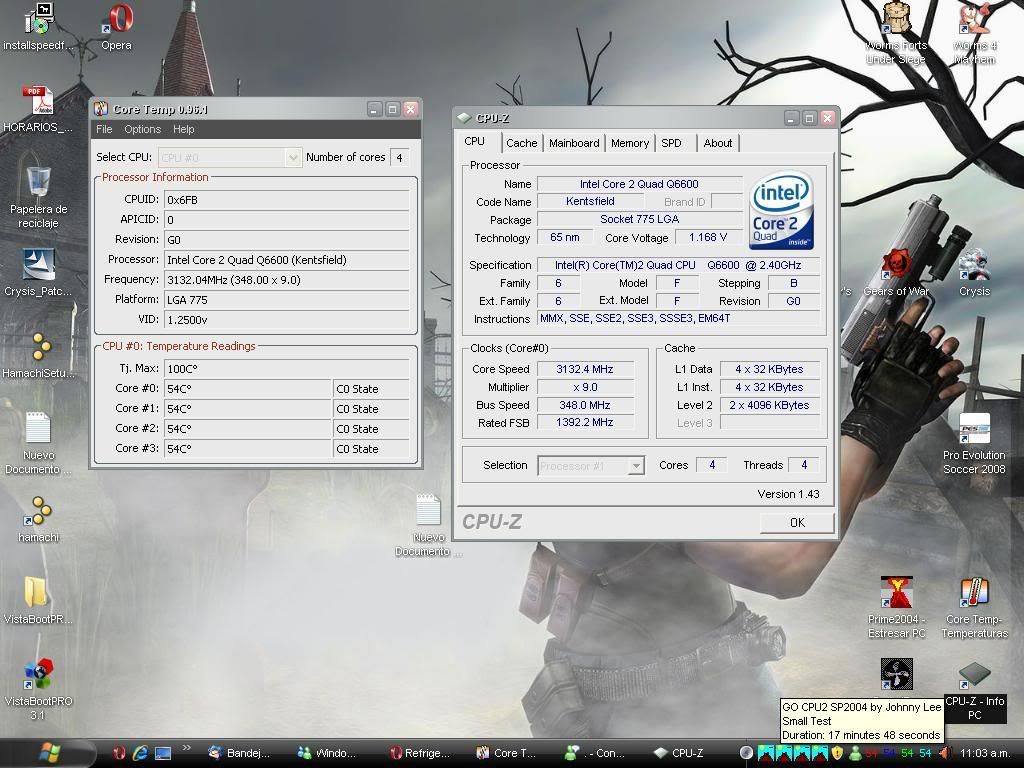Switch to the SPD tab in CPU-Z
The image size is (1024, 768).
click(671, 143)
